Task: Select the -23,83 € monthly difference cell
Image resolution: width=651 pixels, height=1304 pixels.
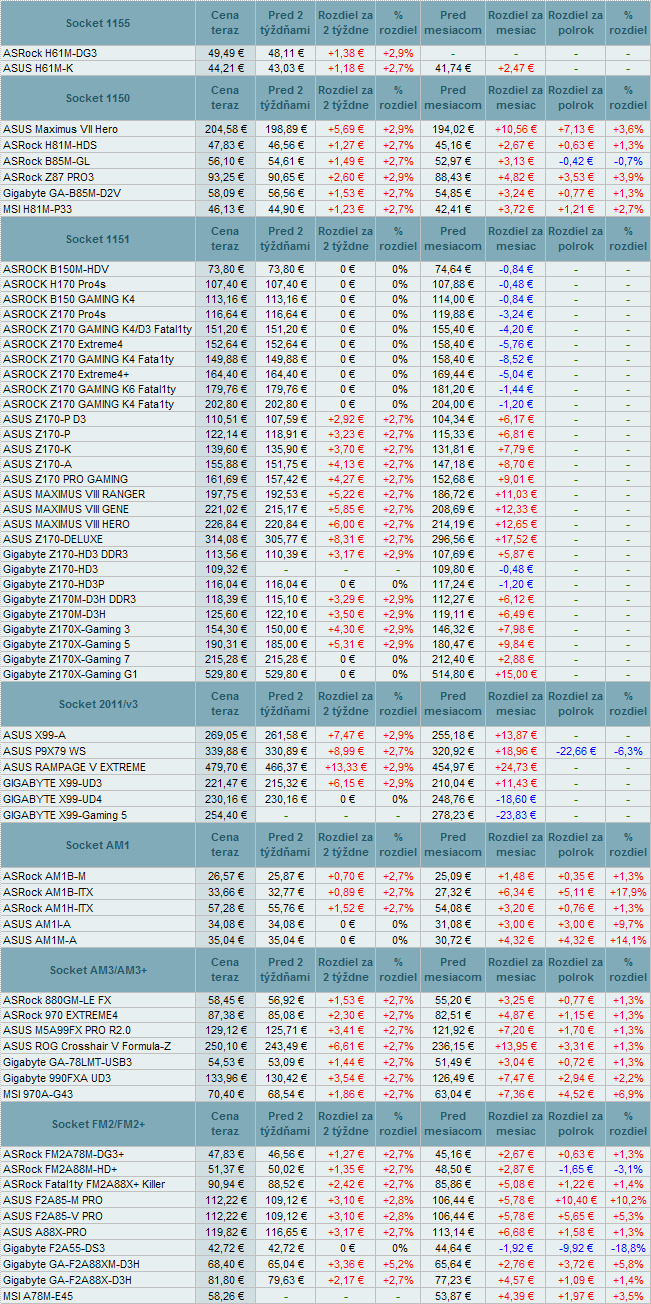Action: tap(515, 815)
